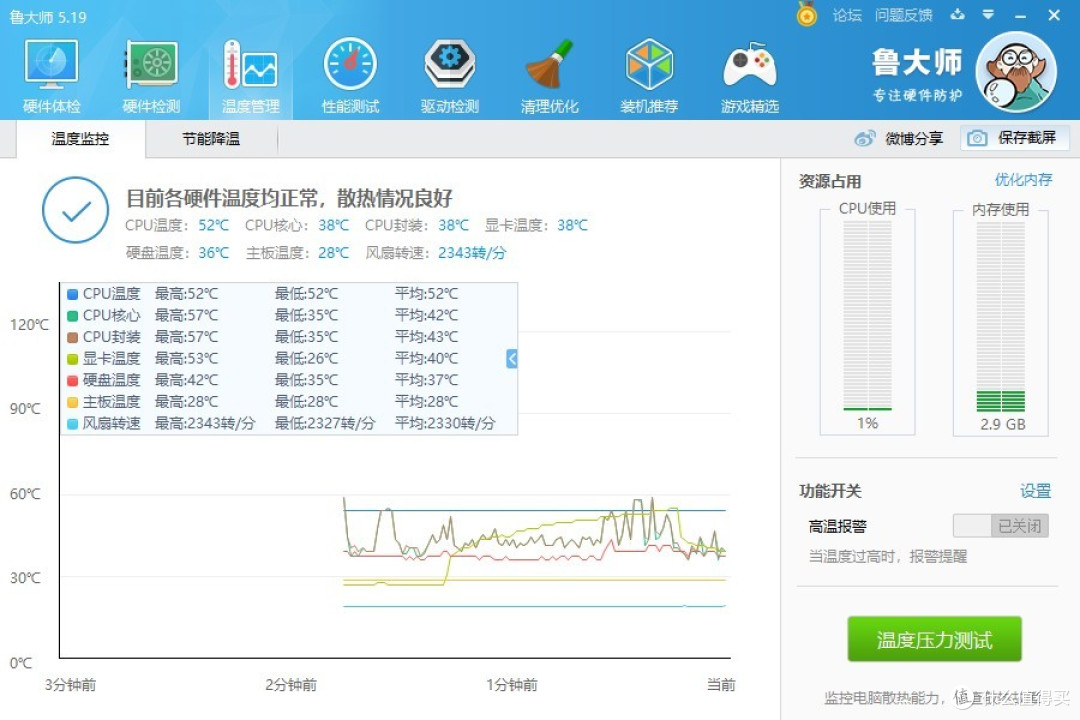Click the camera icon for screenshot
Viewport: 1080px width, 720px height.
(977, 138)
